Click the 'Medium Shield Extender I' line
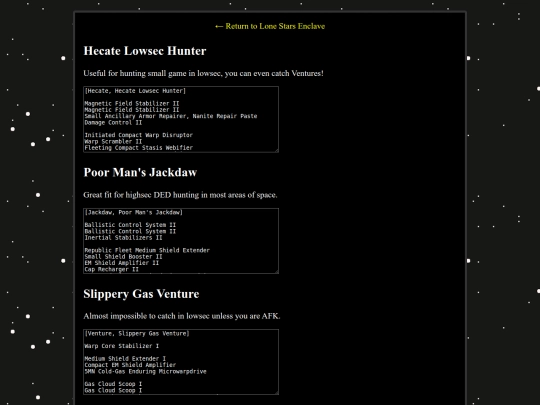This screenshot has height=405, width=540. pos(125,359)
